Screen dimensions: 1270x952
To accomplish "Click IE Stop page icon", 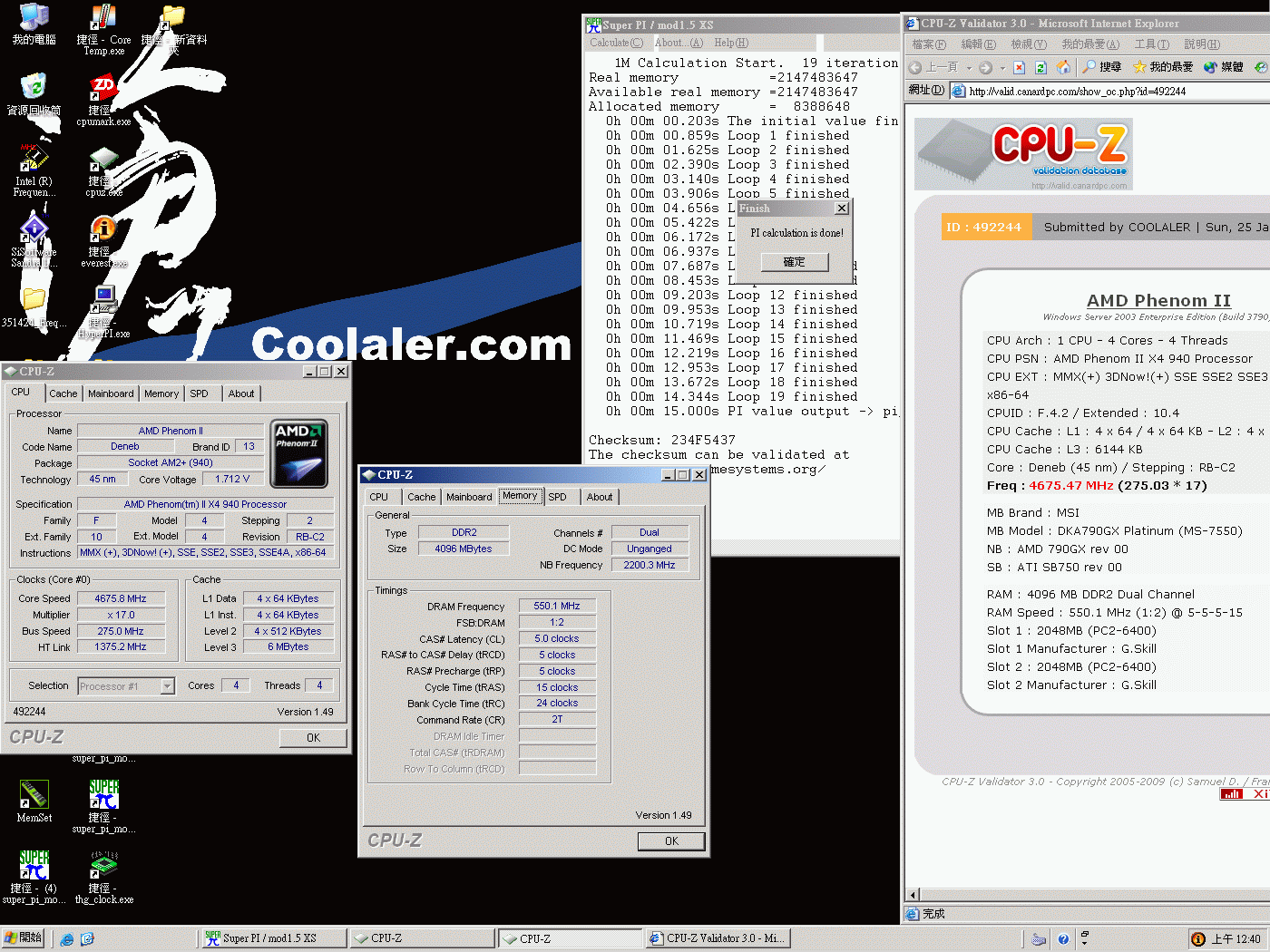I will pyautogui.click(x=1020, y=67).
